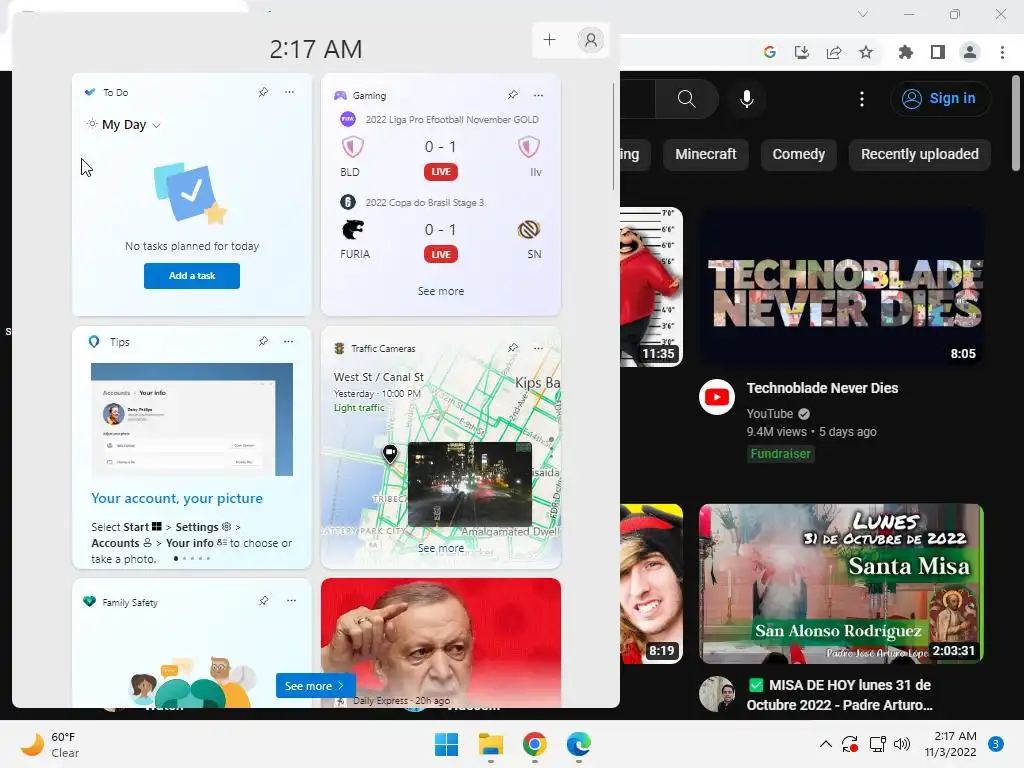Pin the Gaming widget
1024x768 pixels.
click(513, 95)
